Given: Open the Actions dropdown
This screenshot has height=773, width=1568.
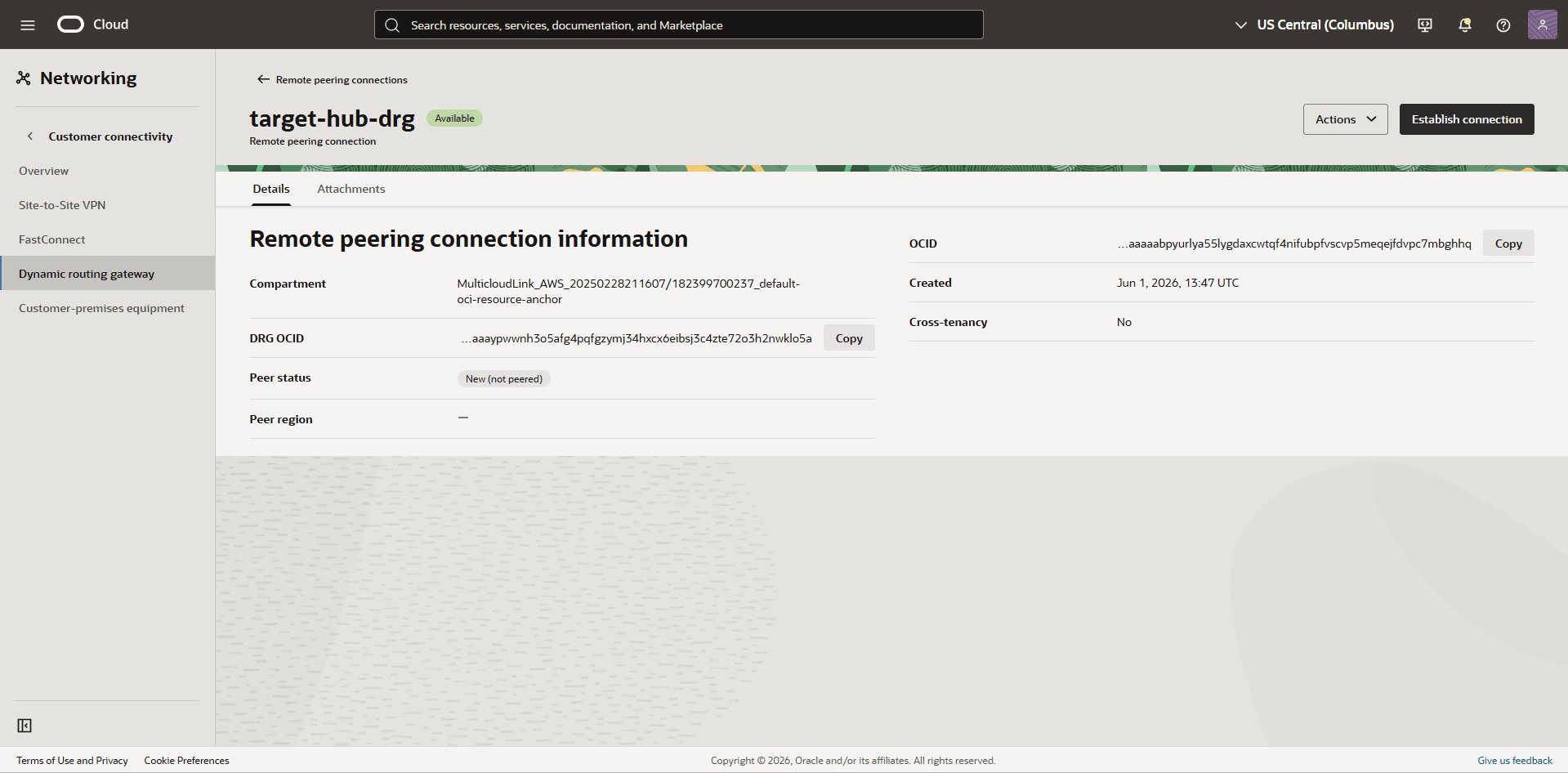Looking at the screenshot, I should (1346, 119).
